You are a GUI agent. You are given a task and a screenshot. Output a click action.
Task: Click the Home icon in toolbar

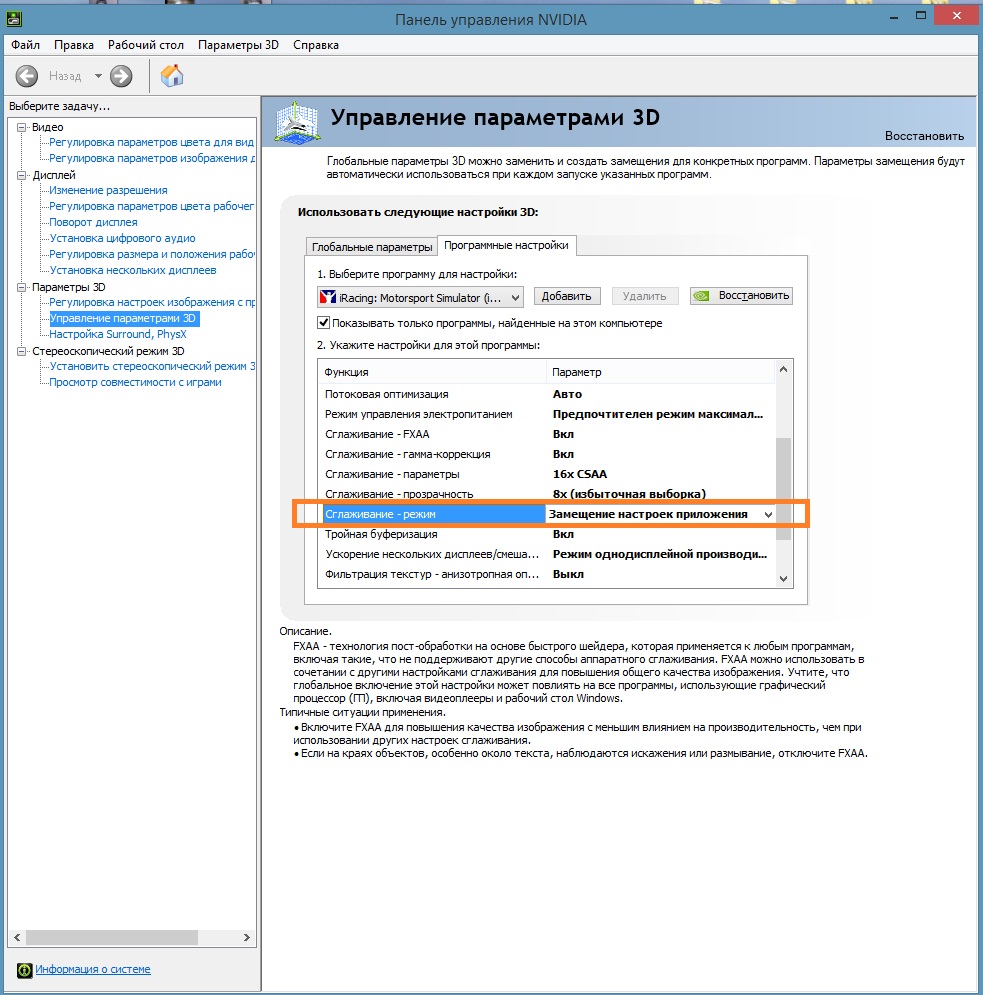click(x=172, y=76)
